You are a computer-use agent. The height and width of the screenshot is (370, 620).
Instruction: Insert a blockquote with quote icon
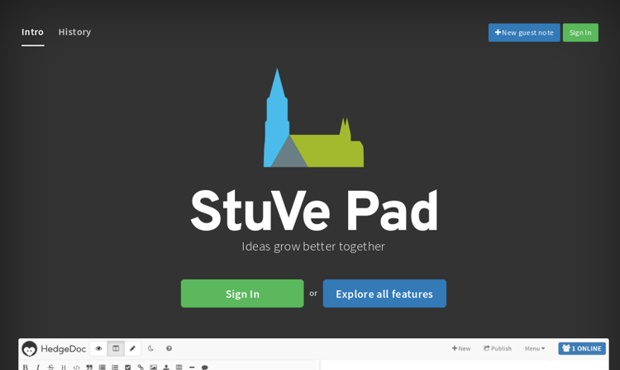[89, 367]
